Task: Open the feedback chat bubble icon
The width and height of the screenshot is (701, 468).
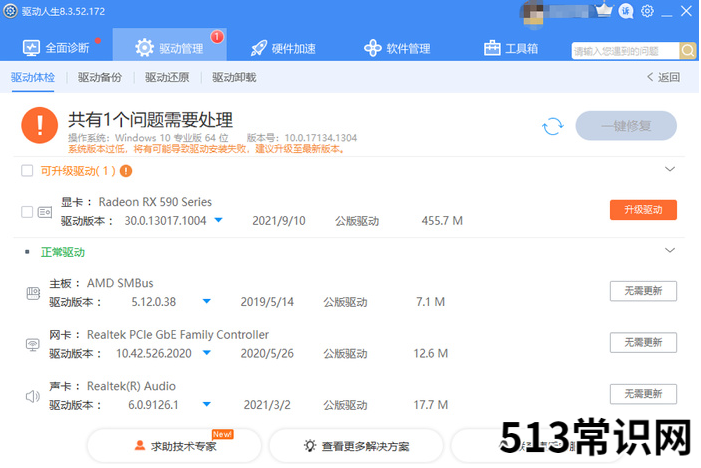Action: [x=626, y=11]
